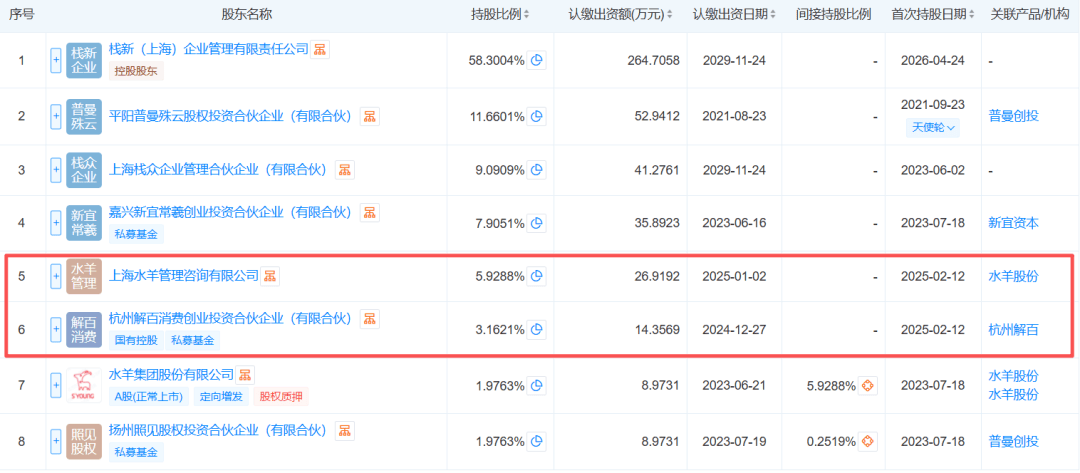This screenshot has height=473, width=1080.
Task: Open 普曼创投 related product in row 8
Action: coord(1013,441)
